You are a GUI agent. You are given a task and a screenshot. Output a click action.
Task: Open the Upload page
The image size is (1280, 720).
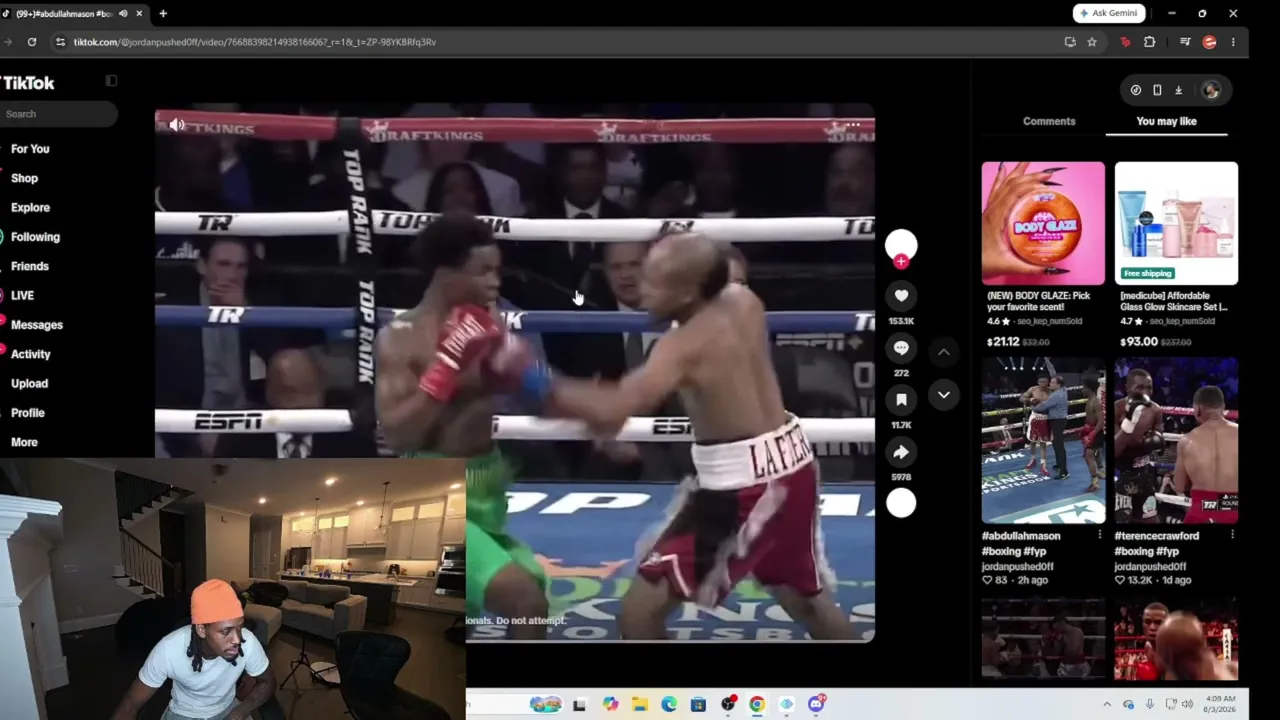[x=29, y=383]
